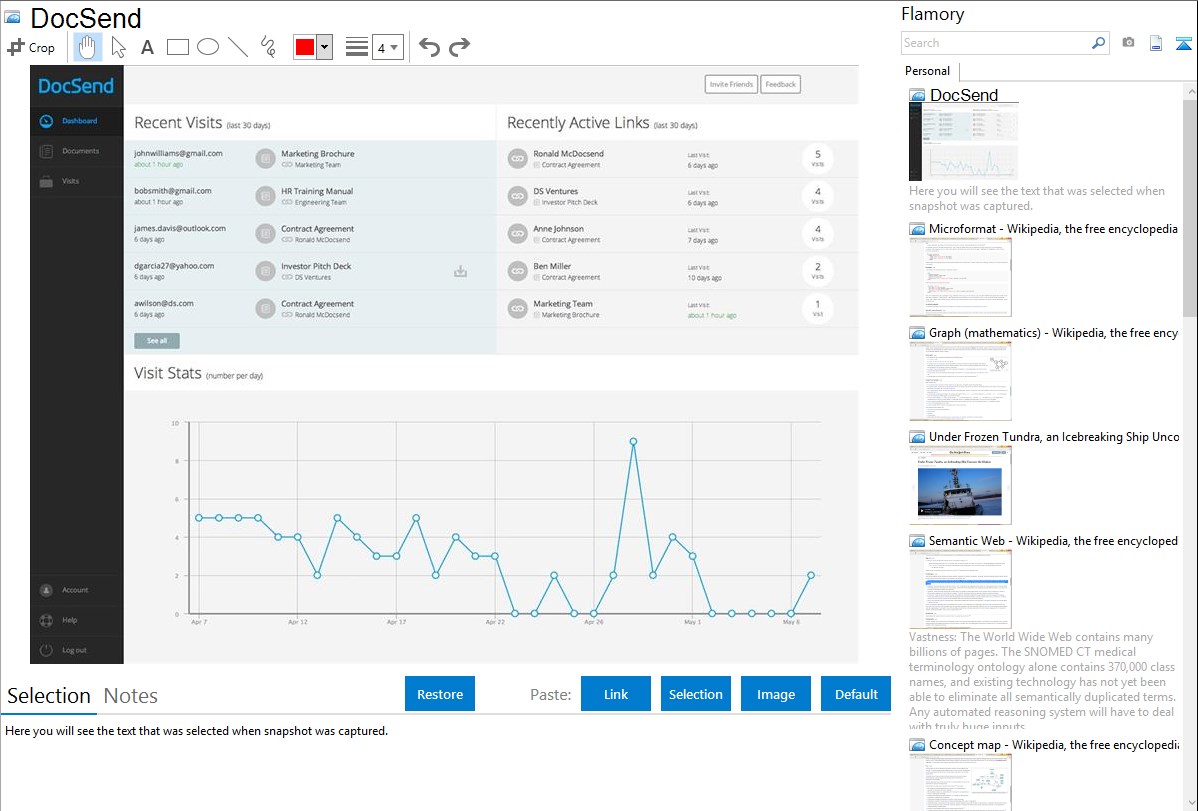Click the Ronald McDocsend link icon
The width and height of the screenshot is (1198, 811).
coord(517,159)
